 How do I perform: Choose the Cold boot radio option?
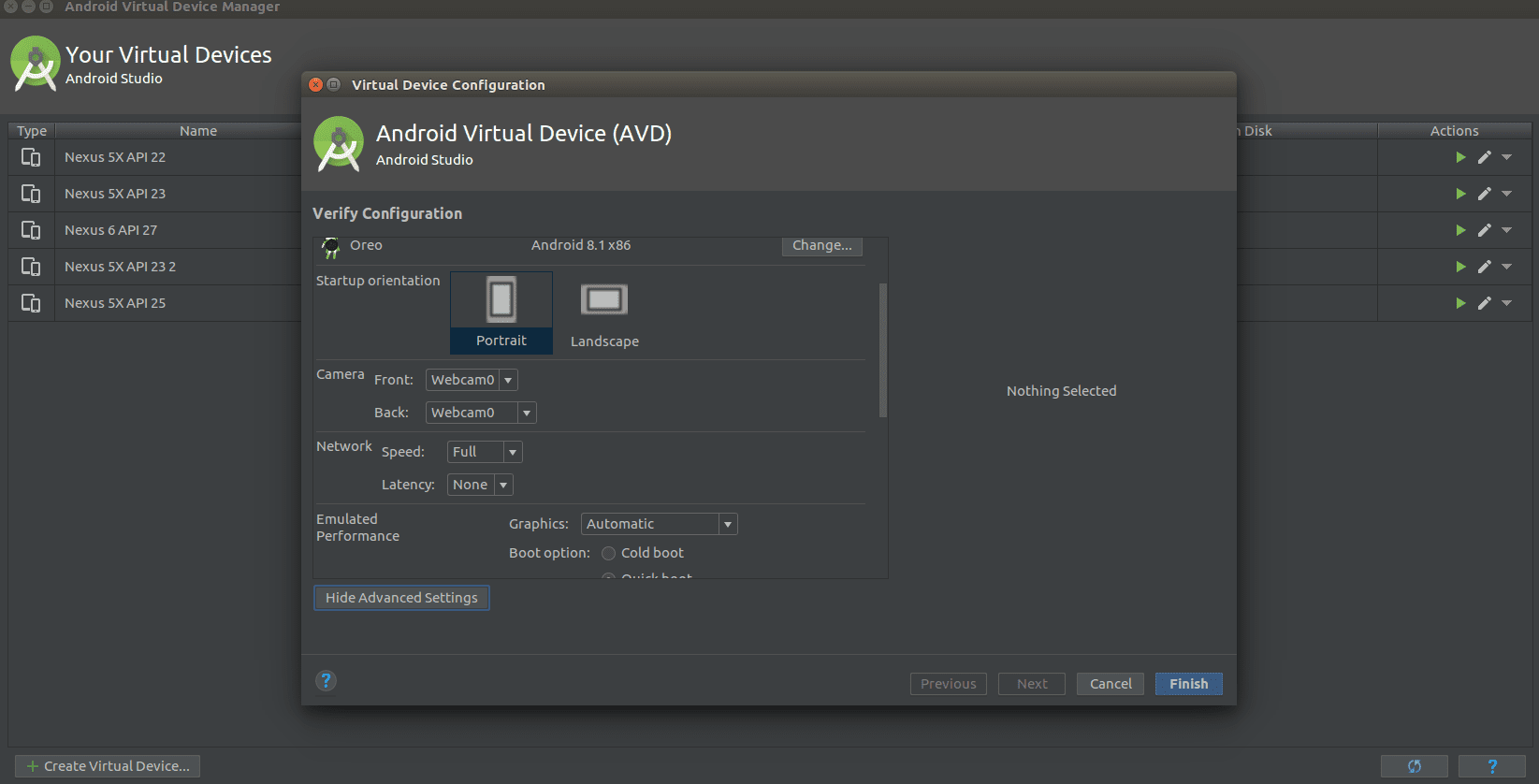tap(609, 553)
